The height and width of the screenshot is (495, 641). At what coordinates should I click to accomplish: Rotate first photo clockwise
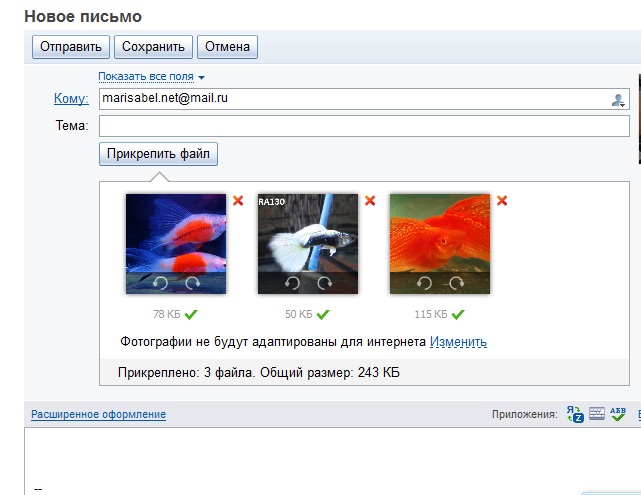(191, 283)
